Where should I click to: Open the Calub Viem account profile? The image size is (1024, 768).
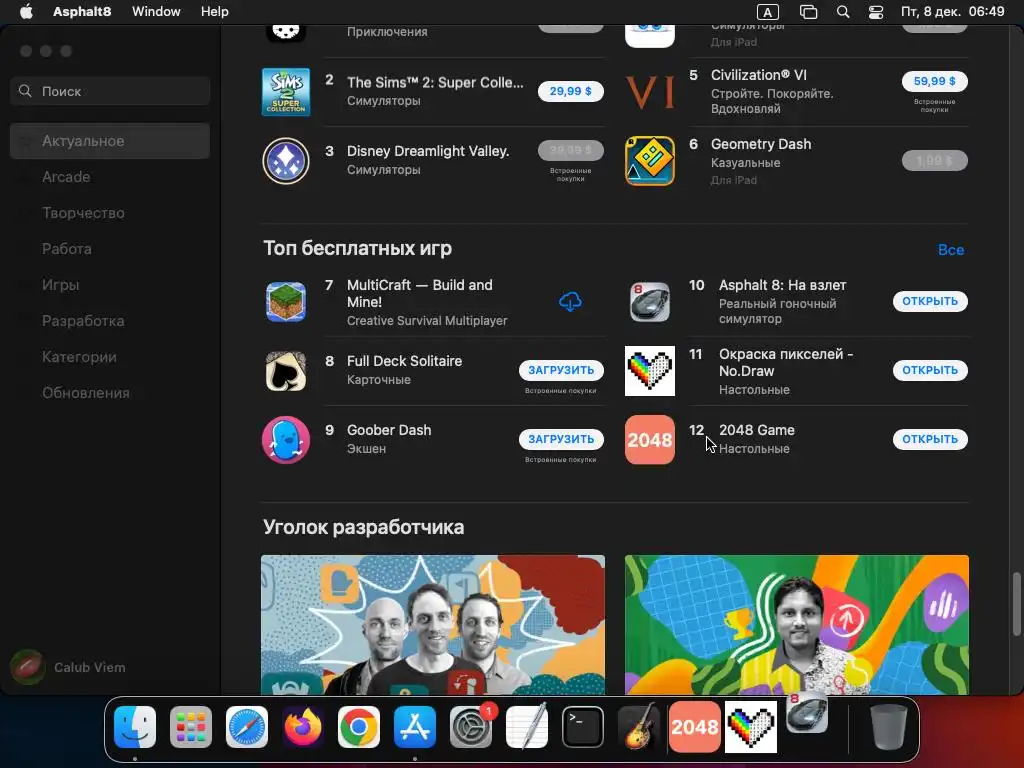(69, 667)
